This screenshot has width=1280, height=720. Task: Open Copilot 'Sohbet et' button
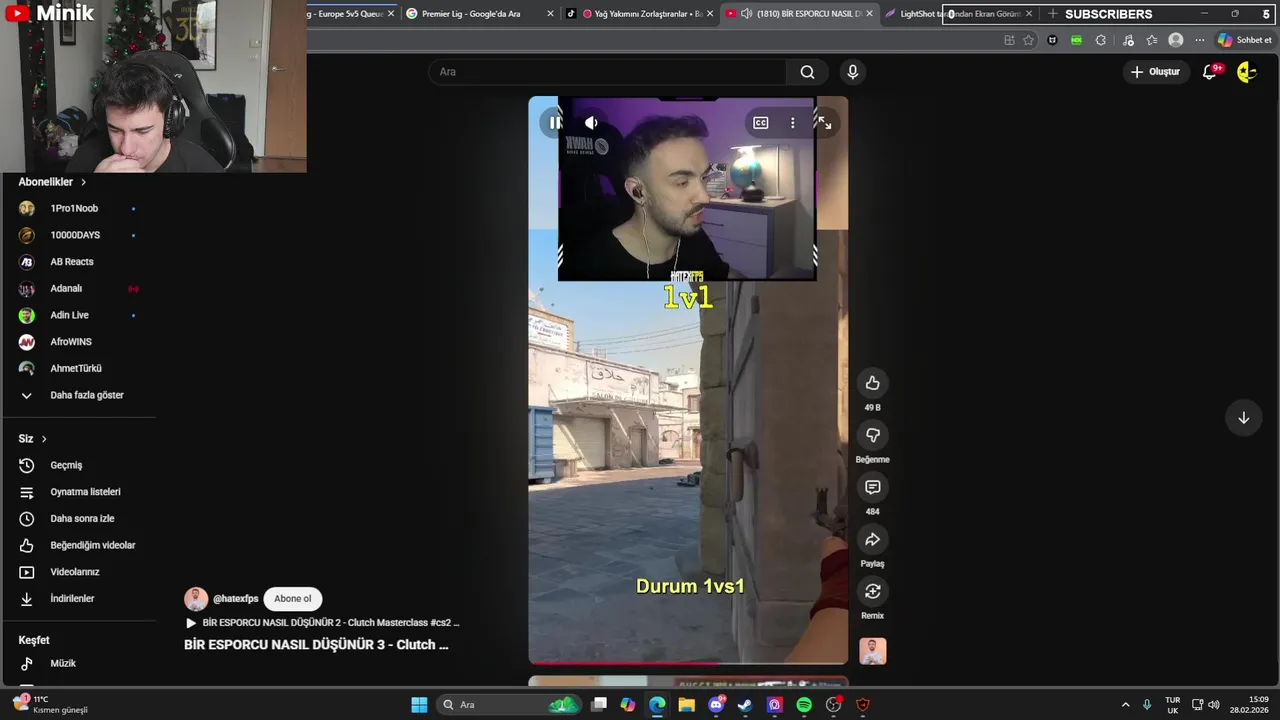(x=1244, y=40)
